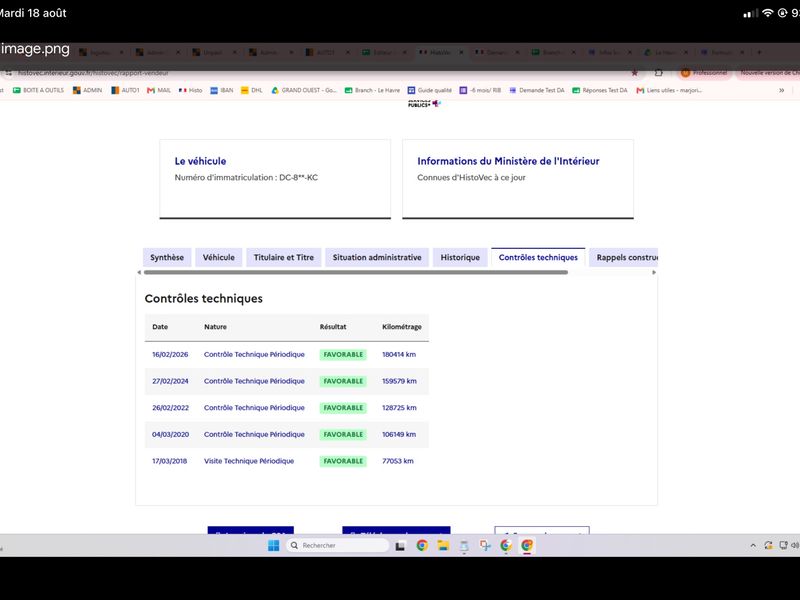Click the date 16/02/2026
This screenshot has height=600, width=800.
pos(170,355)
